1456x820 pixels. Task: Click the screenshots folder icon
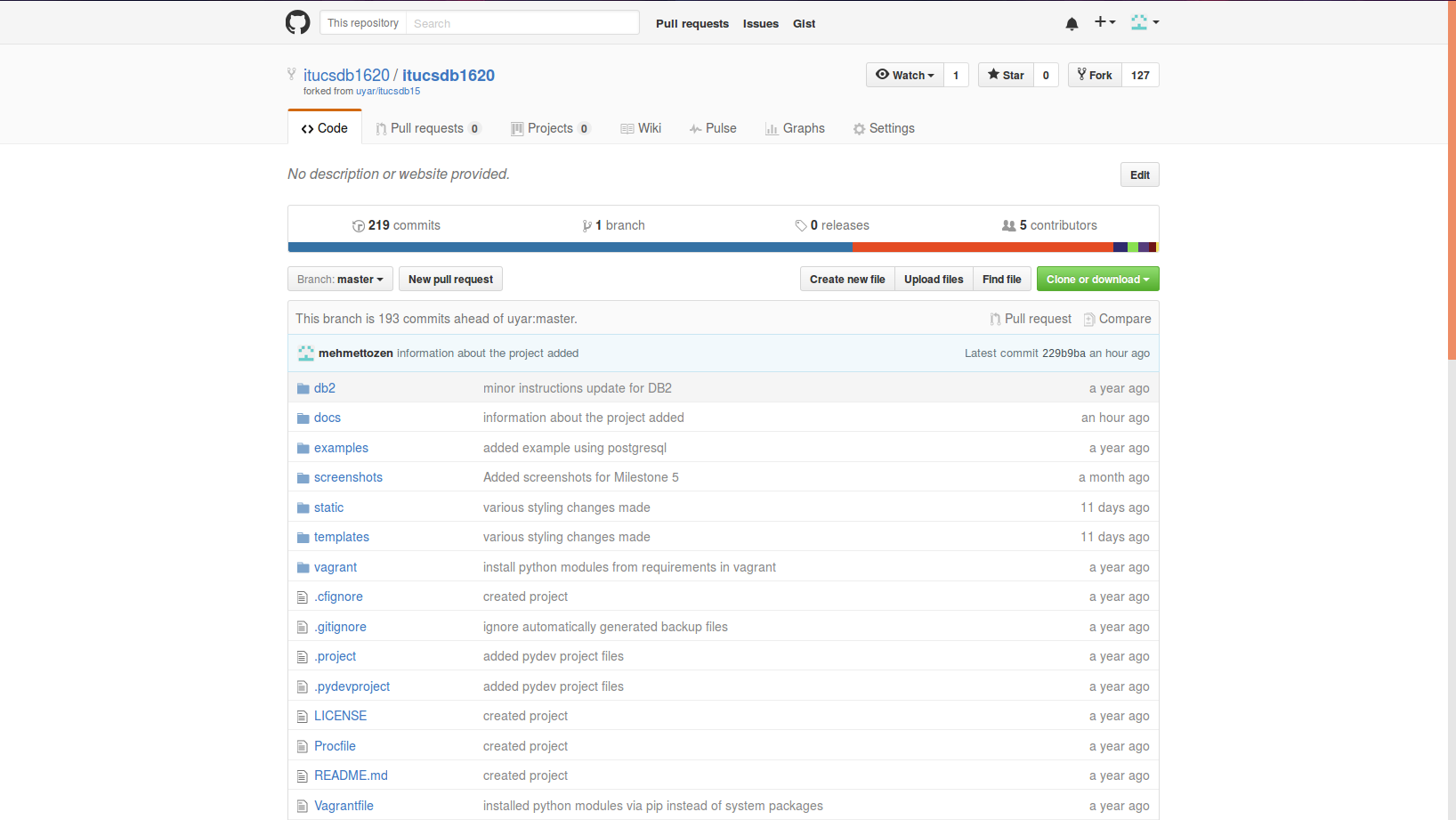(x=303, y=478)
